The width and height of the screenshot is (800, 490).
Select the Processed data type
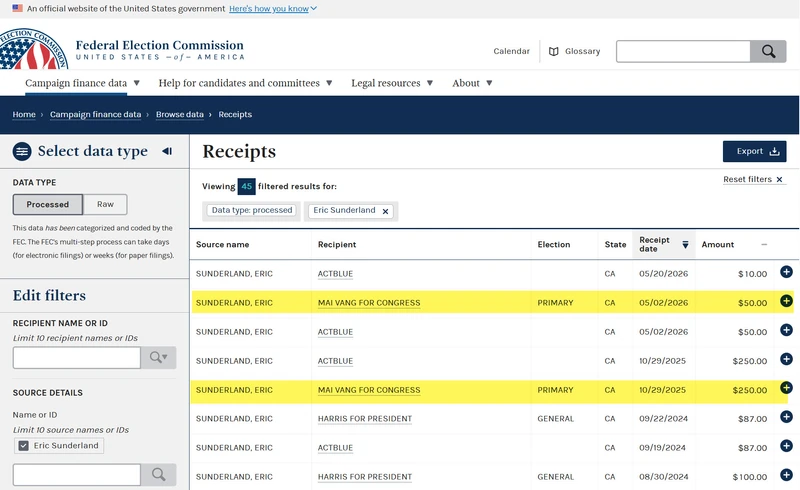(47, 204)
